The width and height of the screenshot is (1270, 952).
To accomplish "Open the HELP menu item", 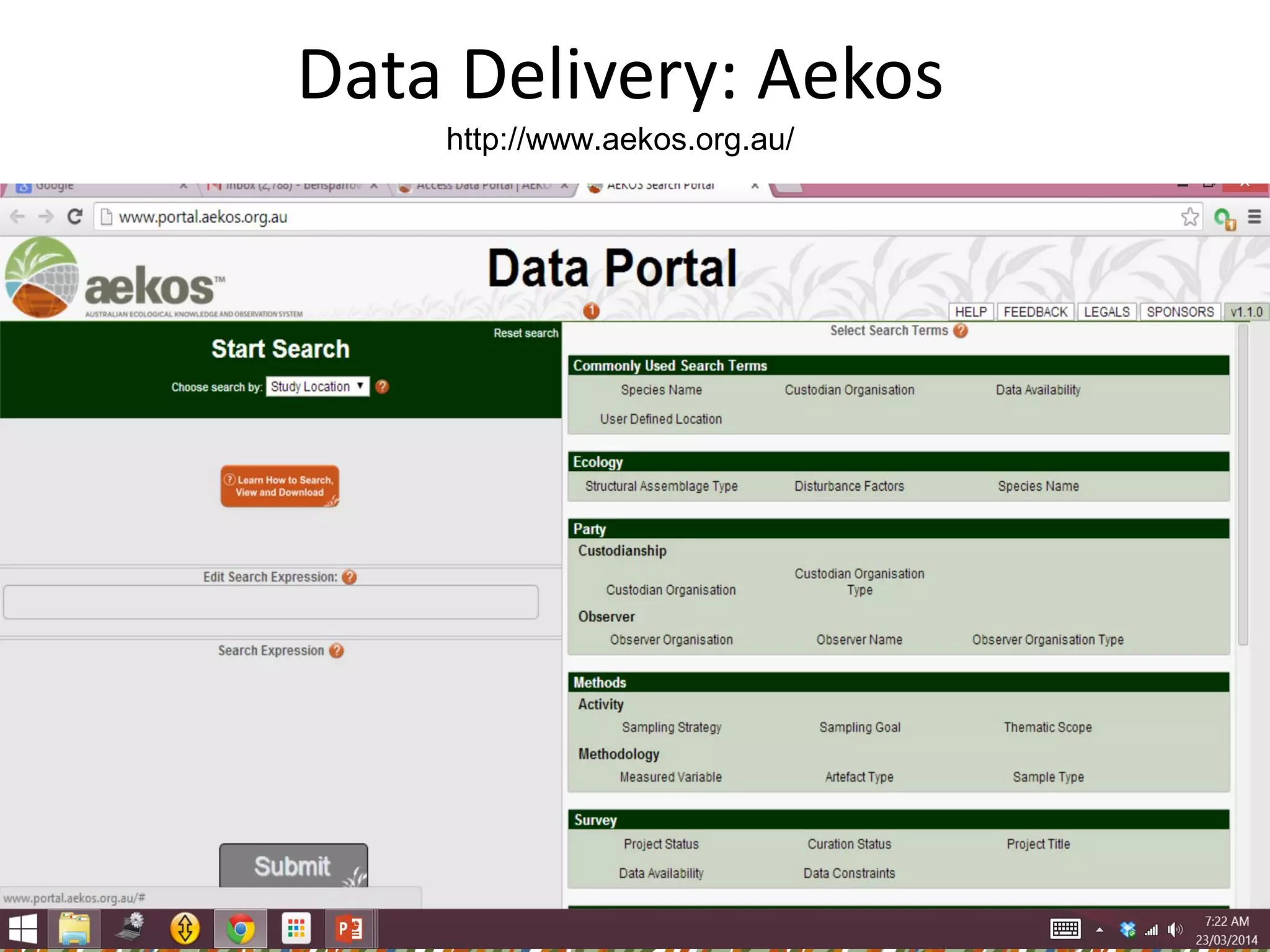I will [x=970, y=312].
